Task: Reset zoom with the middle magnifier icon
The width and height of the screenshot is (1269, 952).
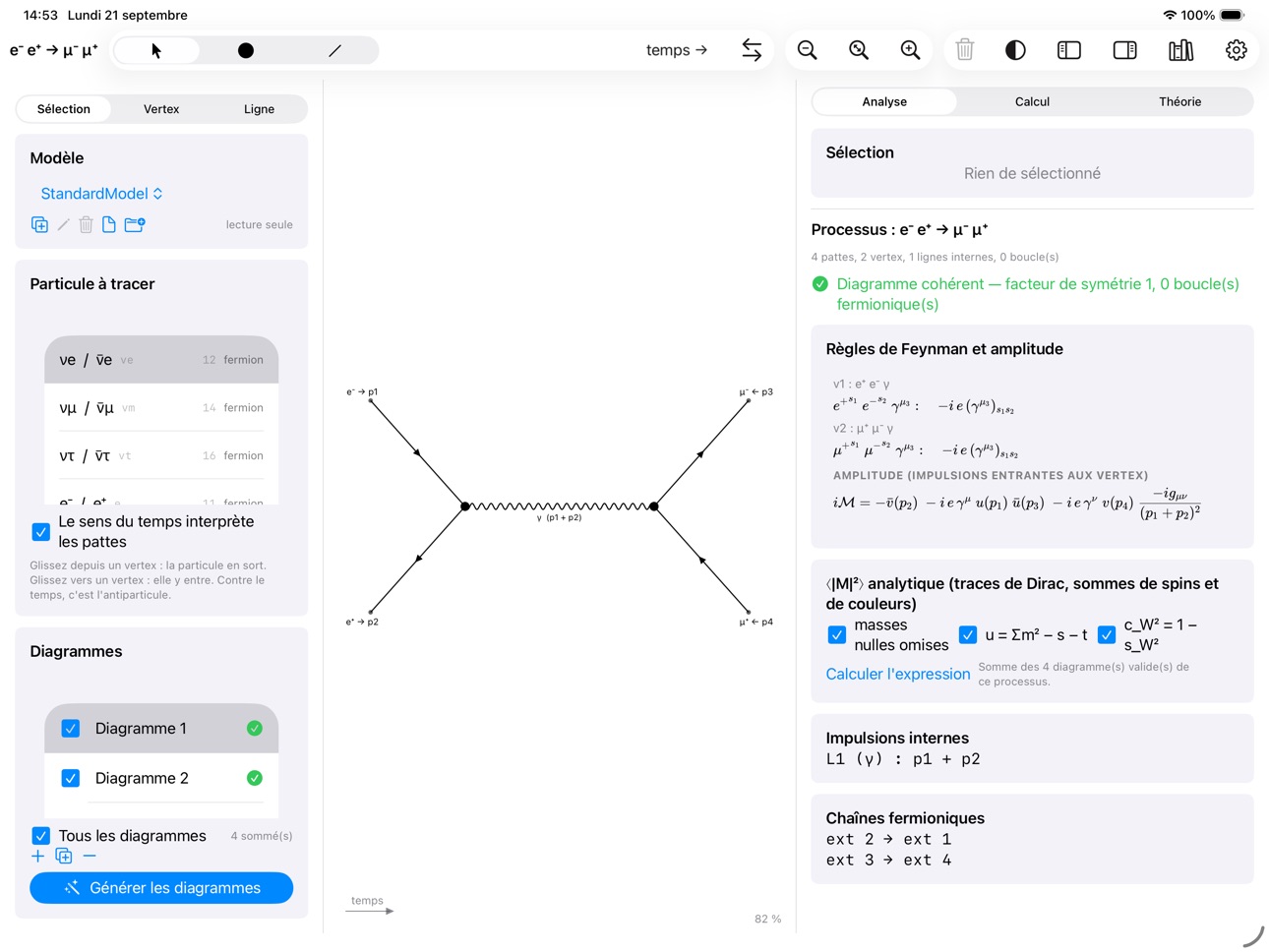Action: tap(859, 50)
